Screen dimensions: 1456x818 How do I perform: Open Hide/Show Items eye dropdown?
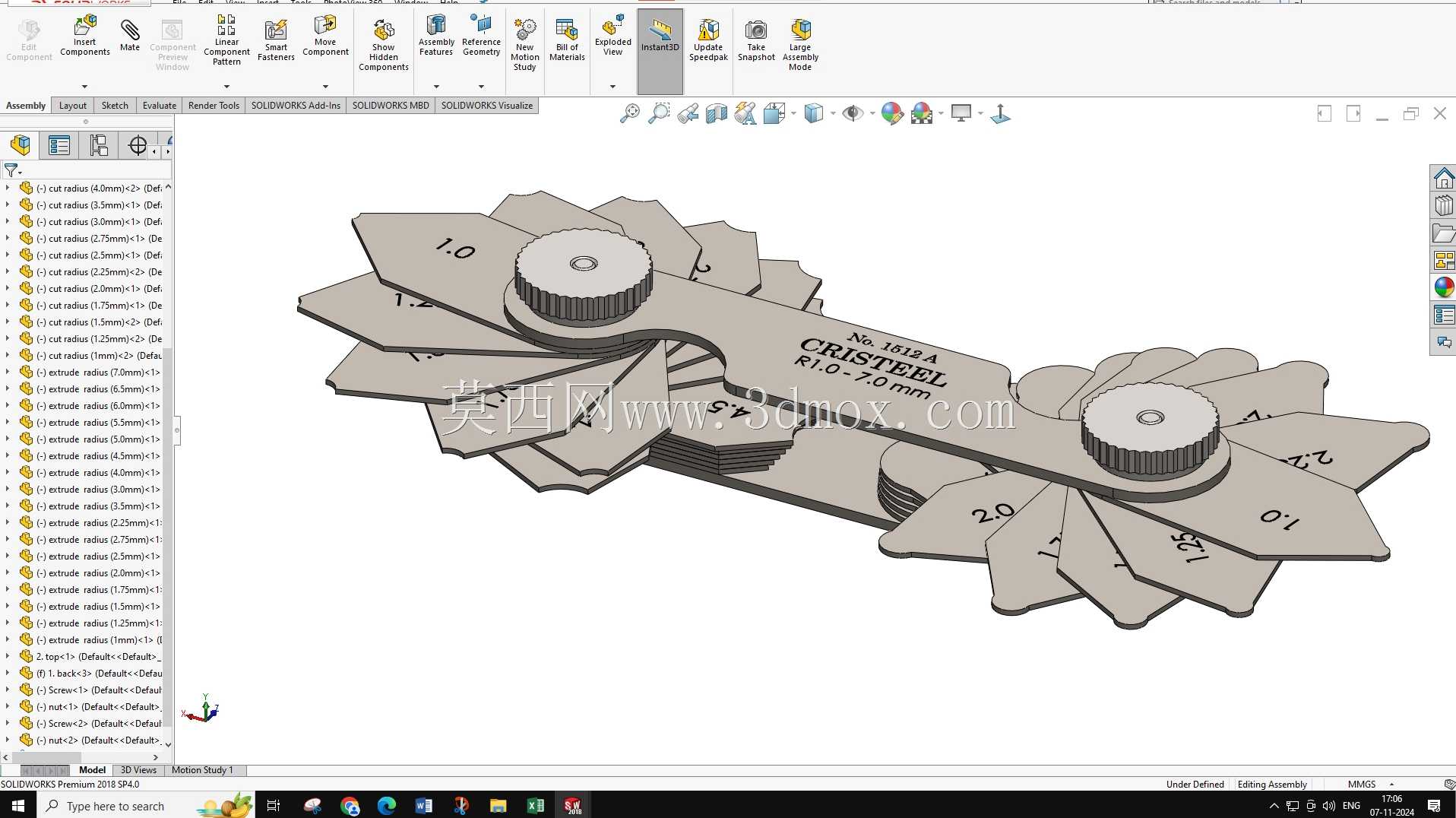872,114
